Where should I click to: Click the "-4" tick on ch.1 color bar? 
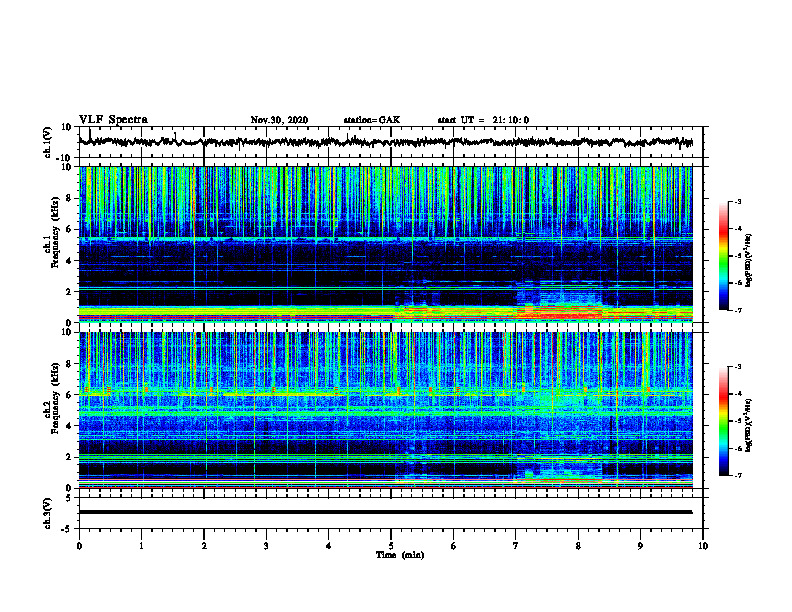pos(737,229)
